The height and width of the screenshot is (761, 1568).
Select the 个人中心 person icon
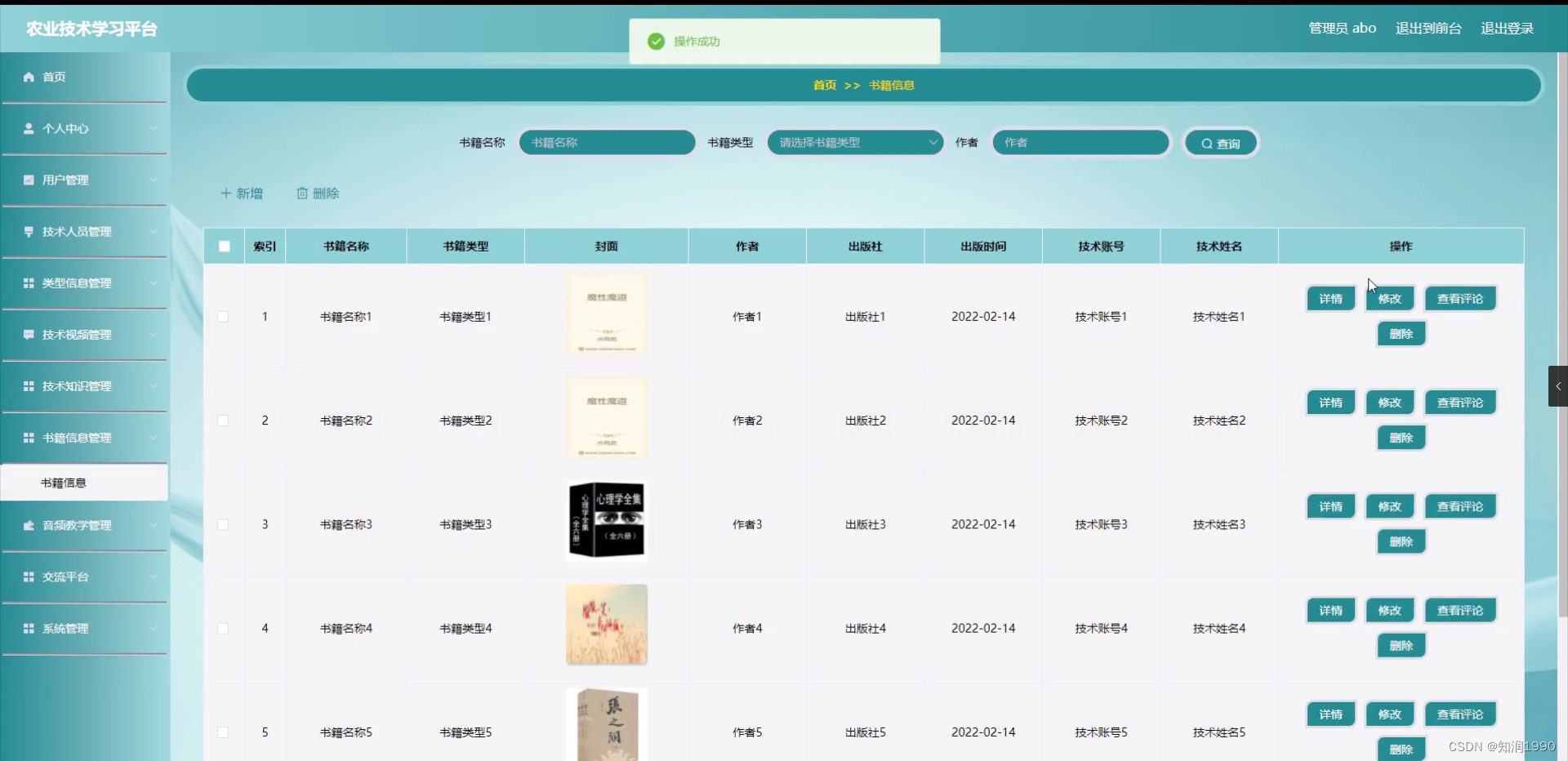29,128
